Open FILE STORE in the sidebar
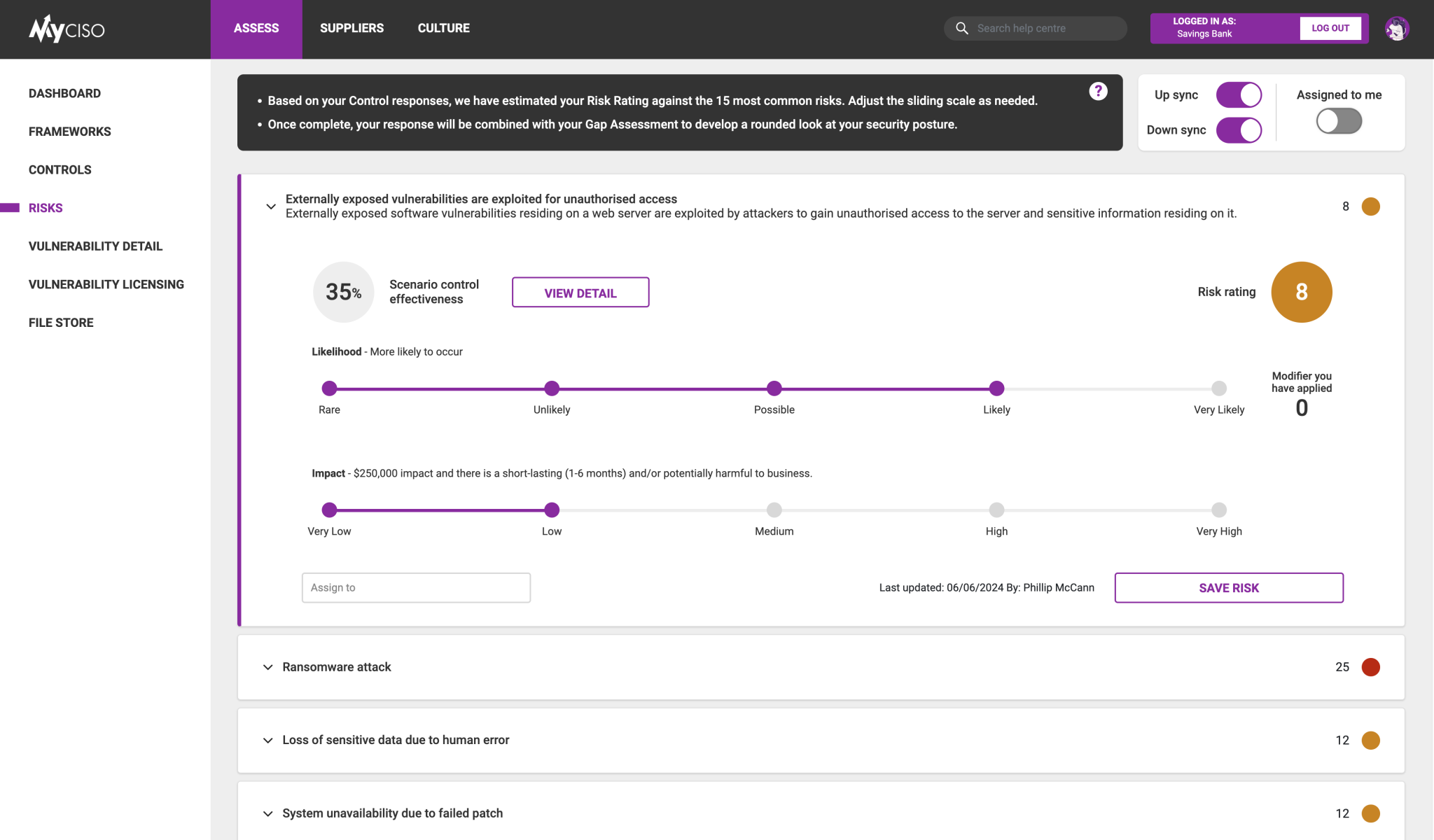Screen dimensions: 1434x840 pos(61,322)
